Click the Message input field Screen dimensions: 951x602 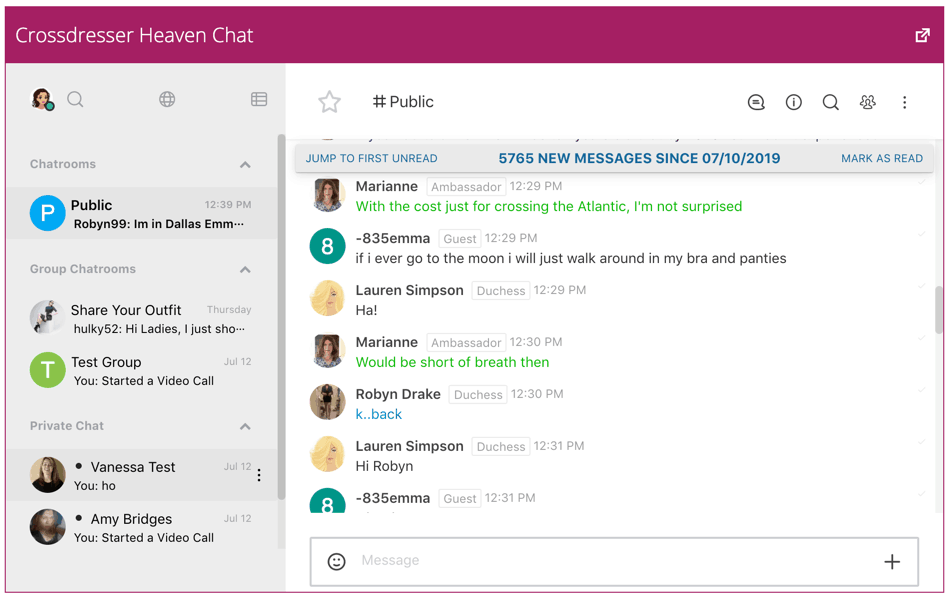point(614,561)
